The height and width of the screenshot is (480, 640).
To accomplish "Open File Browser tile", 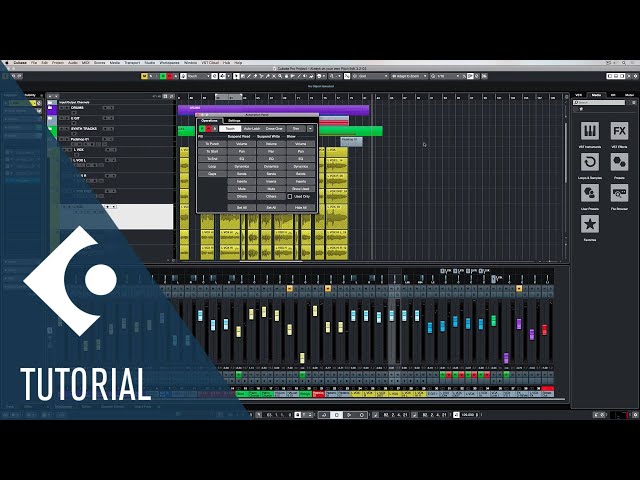I will pos(619,193).
